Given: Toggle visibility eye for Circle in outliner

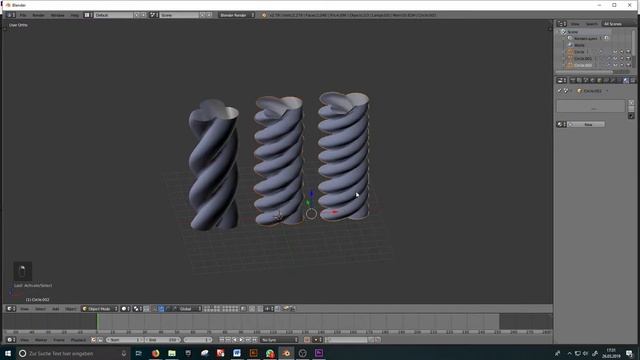Looking at the screenshot, I should pos(615,52).
